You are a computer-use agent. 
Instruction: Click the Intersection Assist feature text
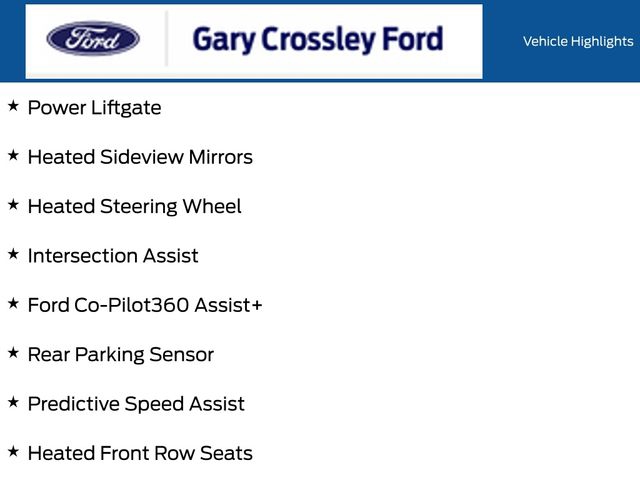click(113, 256)
